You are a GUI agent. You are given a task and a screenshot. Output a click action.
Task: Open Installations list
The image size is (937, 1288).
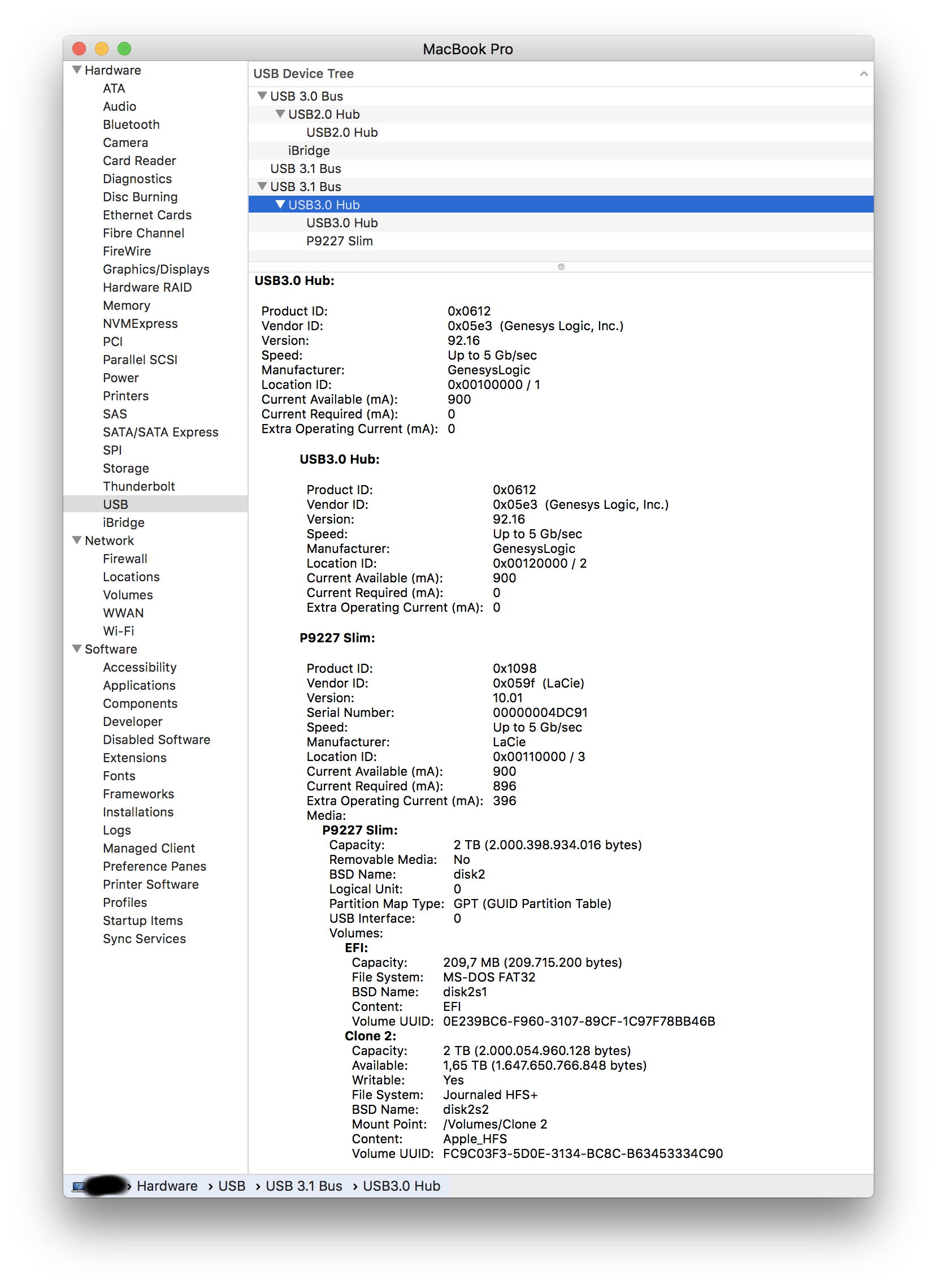138,812
